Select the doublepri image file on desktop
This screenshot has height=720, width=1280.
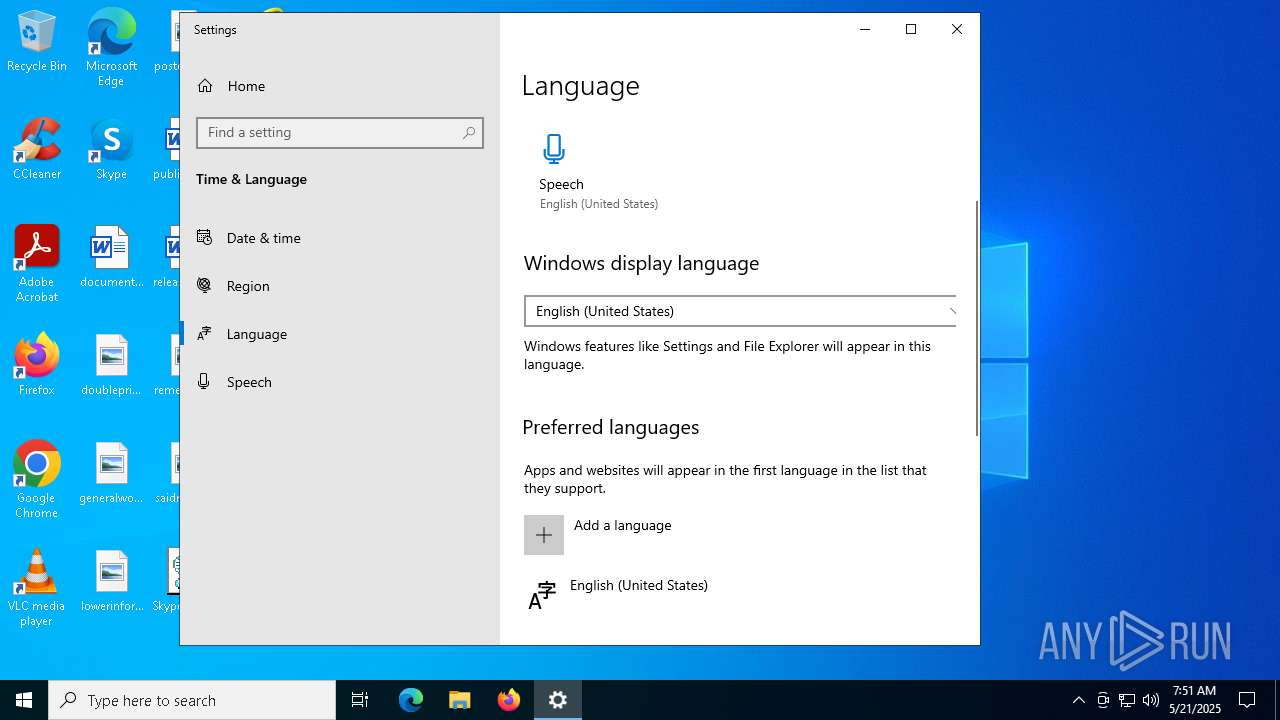point(111,366)
